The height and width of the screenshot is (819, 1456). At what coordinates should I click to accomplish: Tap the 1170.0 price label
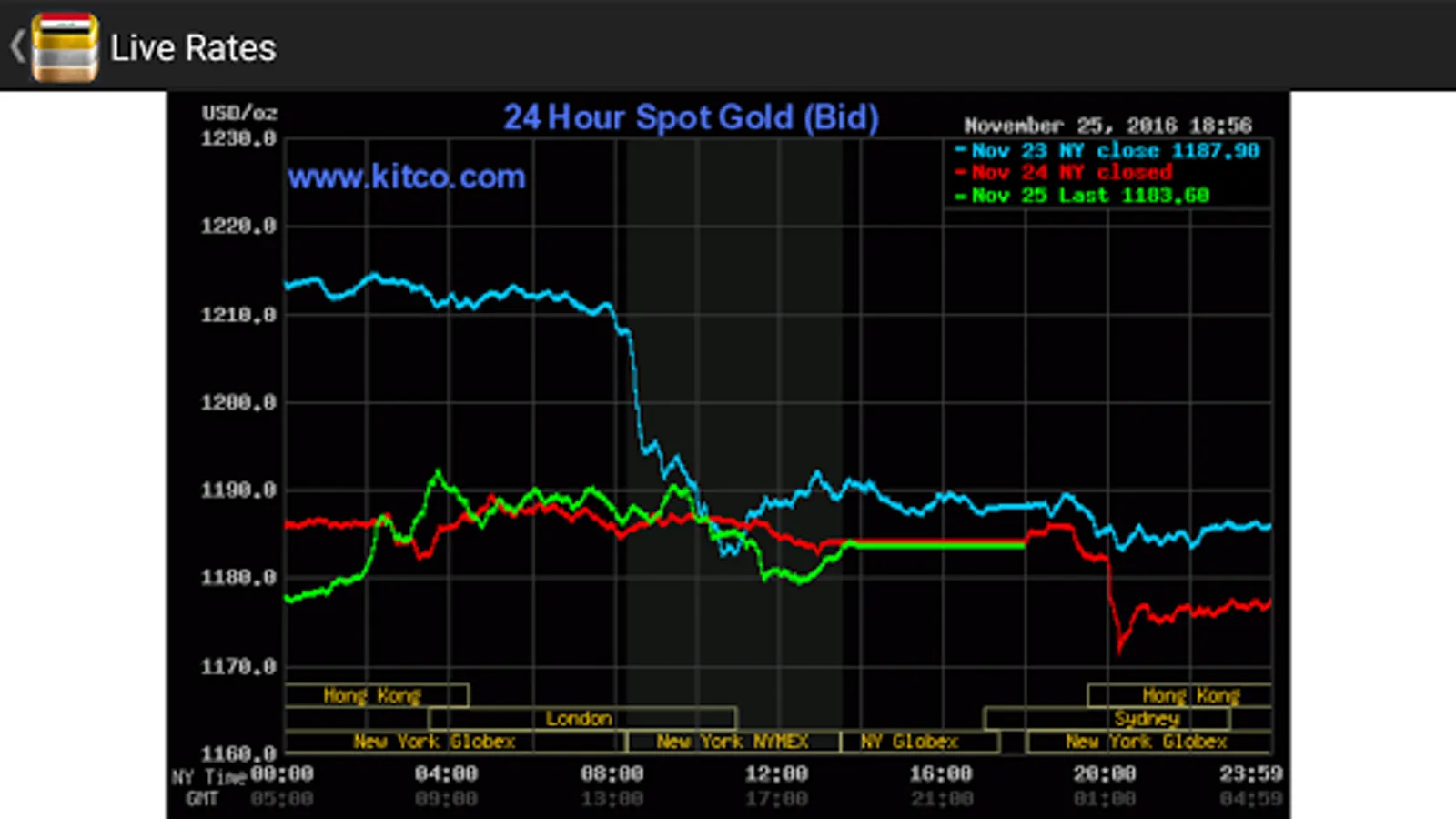click(238, 667)
